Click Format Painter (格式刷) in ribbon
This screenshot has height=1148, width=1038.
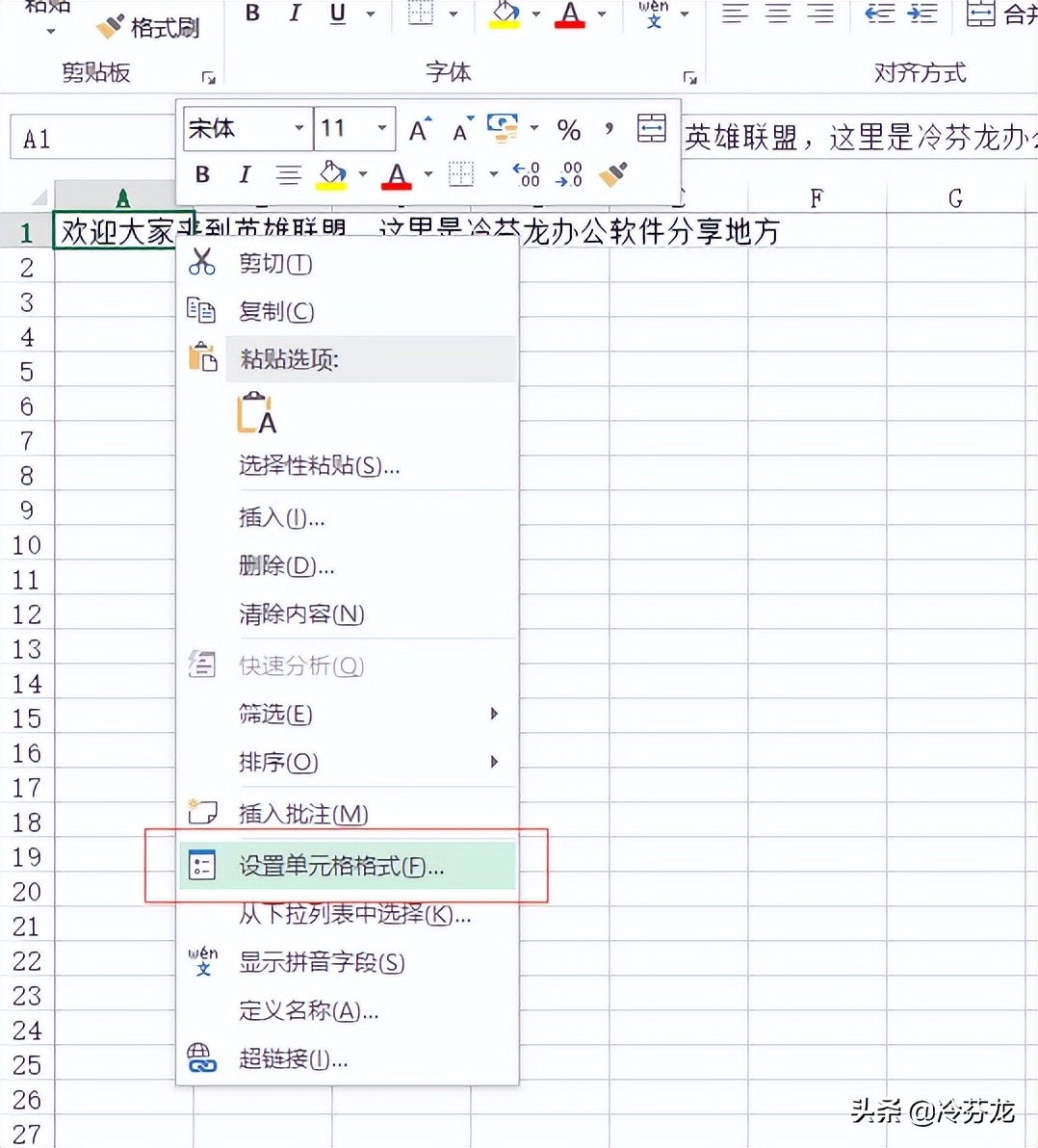coord(148,28)
